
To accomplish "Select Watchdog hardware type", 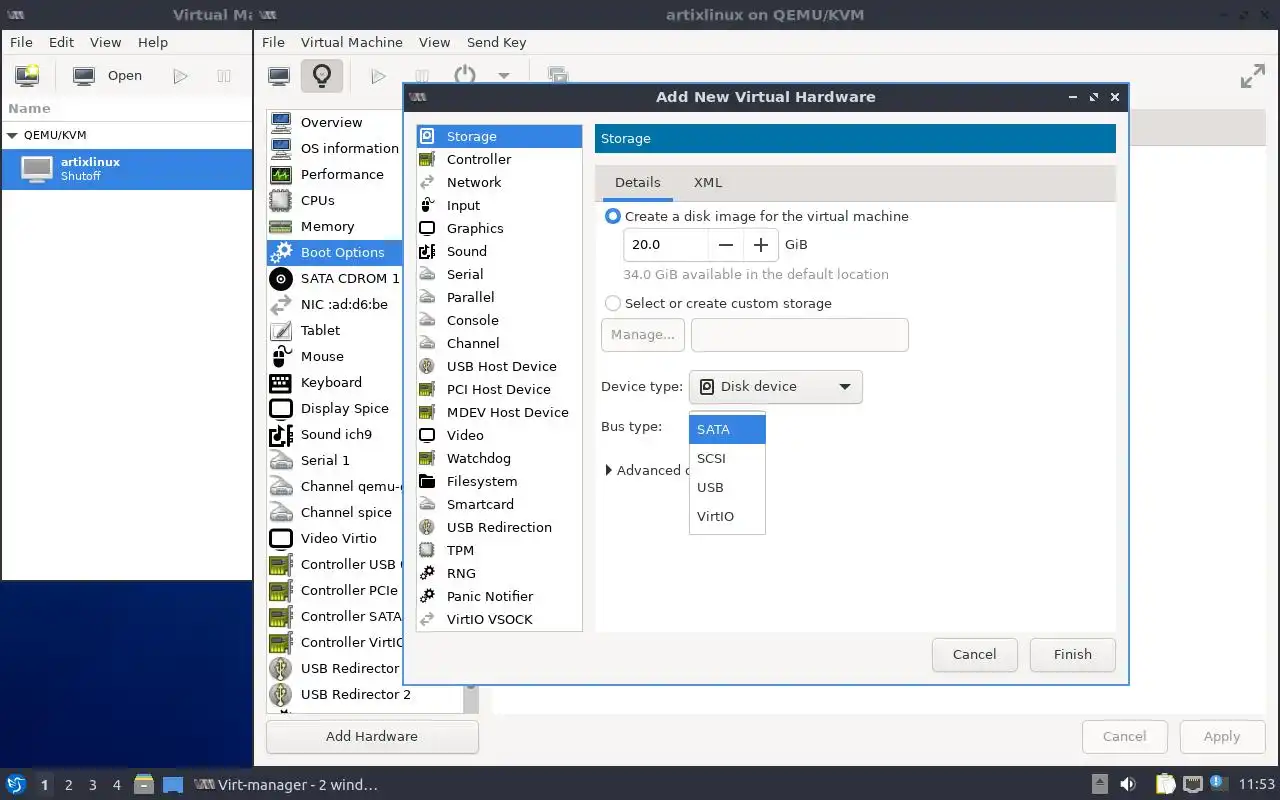I will (x=499, y=458).
